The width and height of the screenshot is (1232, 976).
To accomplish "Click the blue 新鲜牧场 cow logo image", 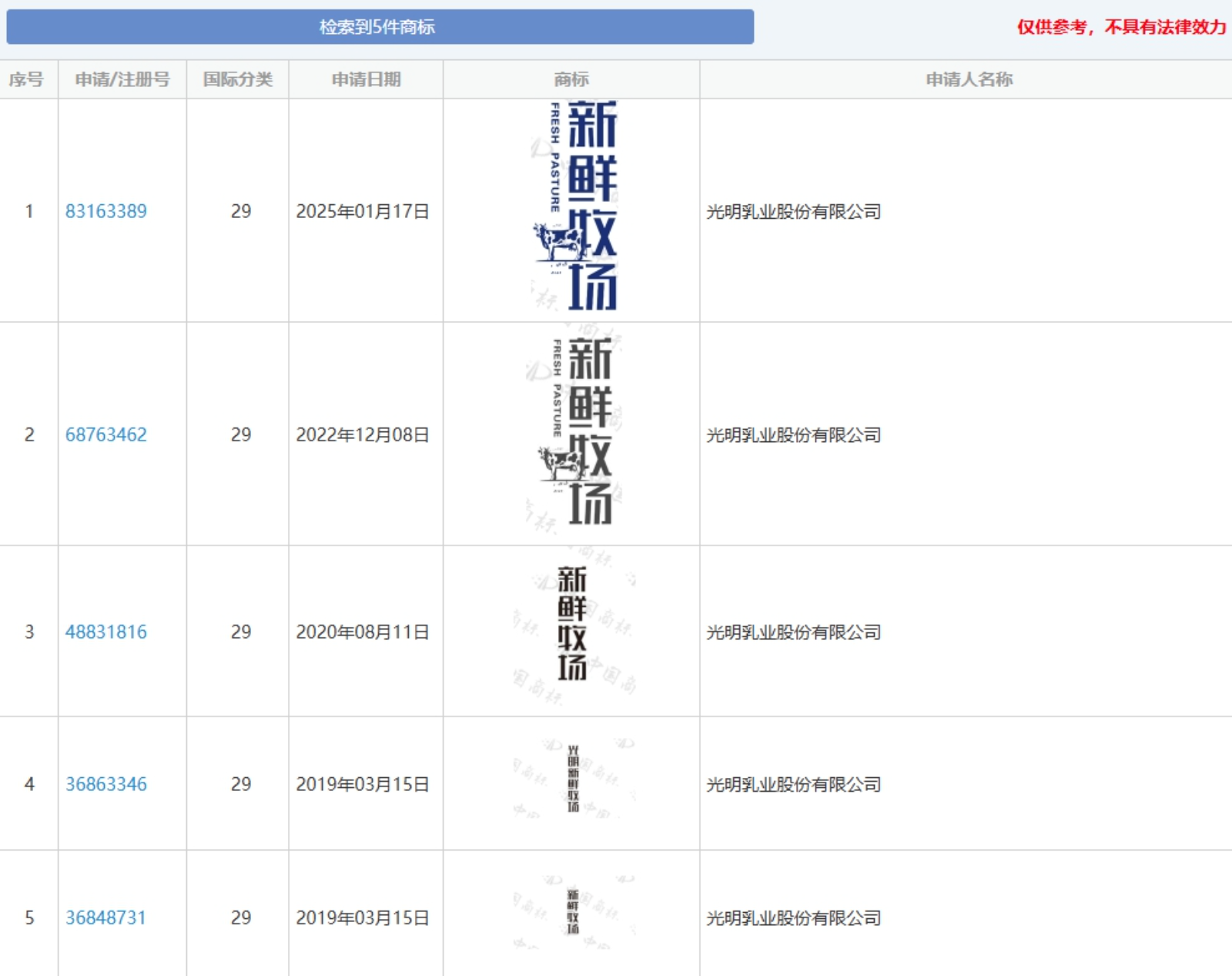I will coord(576,208).
